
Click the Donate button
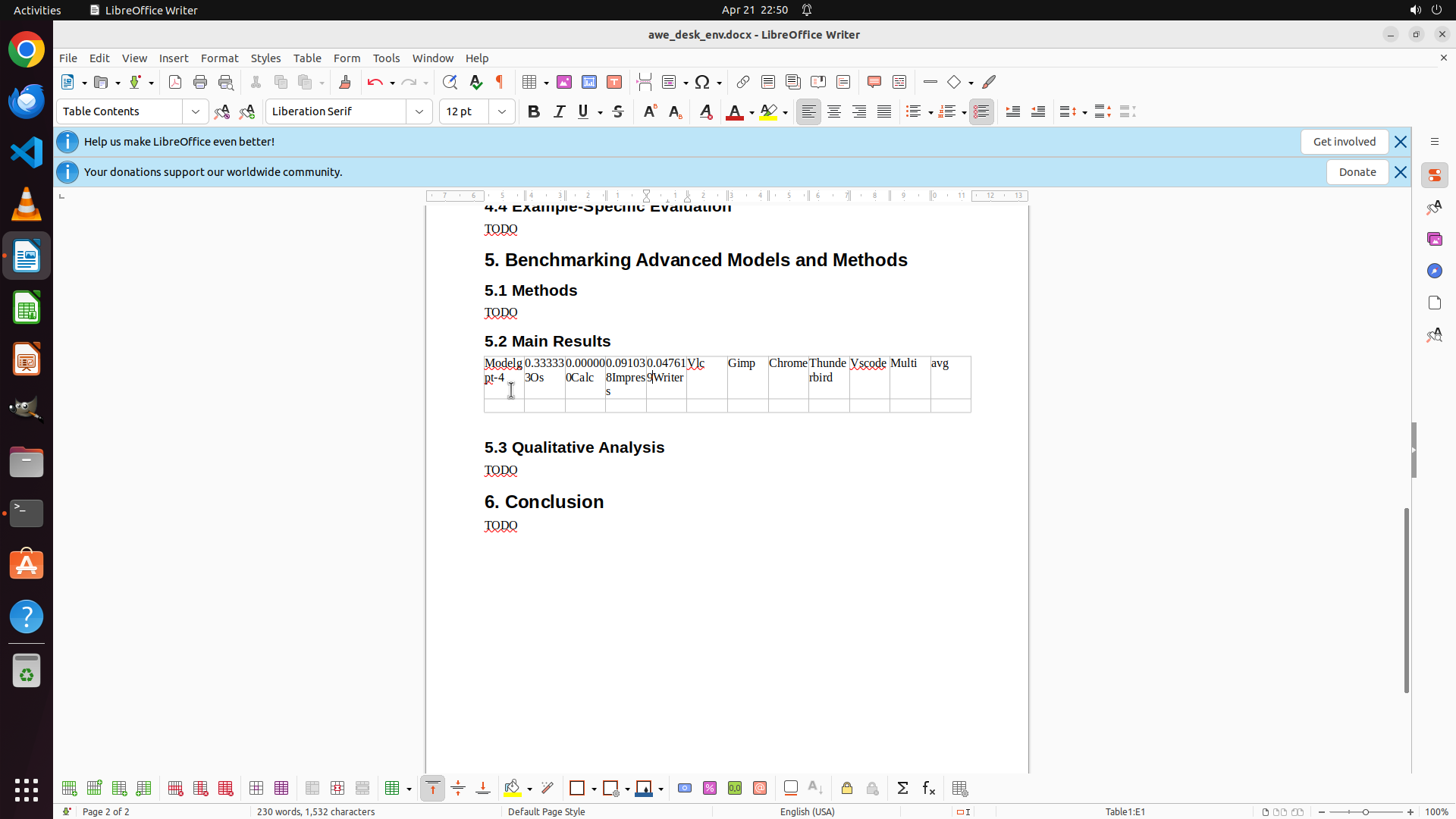tap(1357, 172)
